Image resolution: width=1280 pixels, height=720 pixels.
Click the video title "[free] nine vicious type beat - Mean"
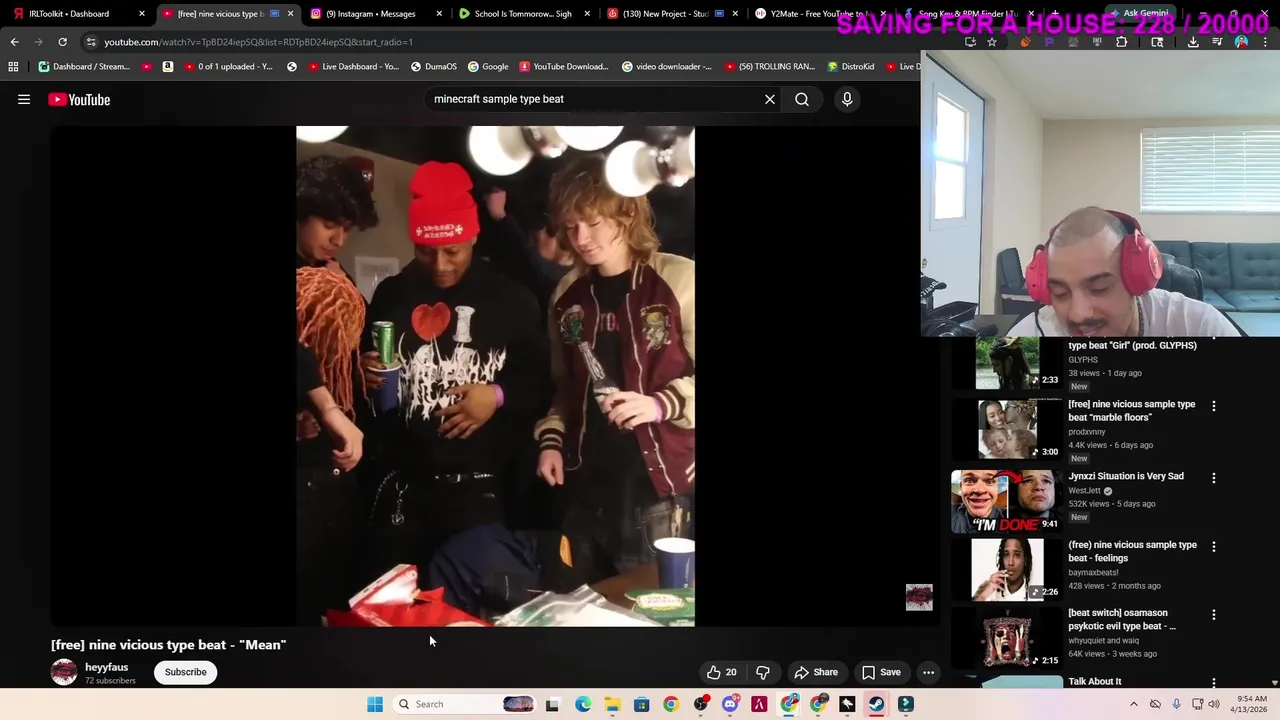tap(169, 645)
